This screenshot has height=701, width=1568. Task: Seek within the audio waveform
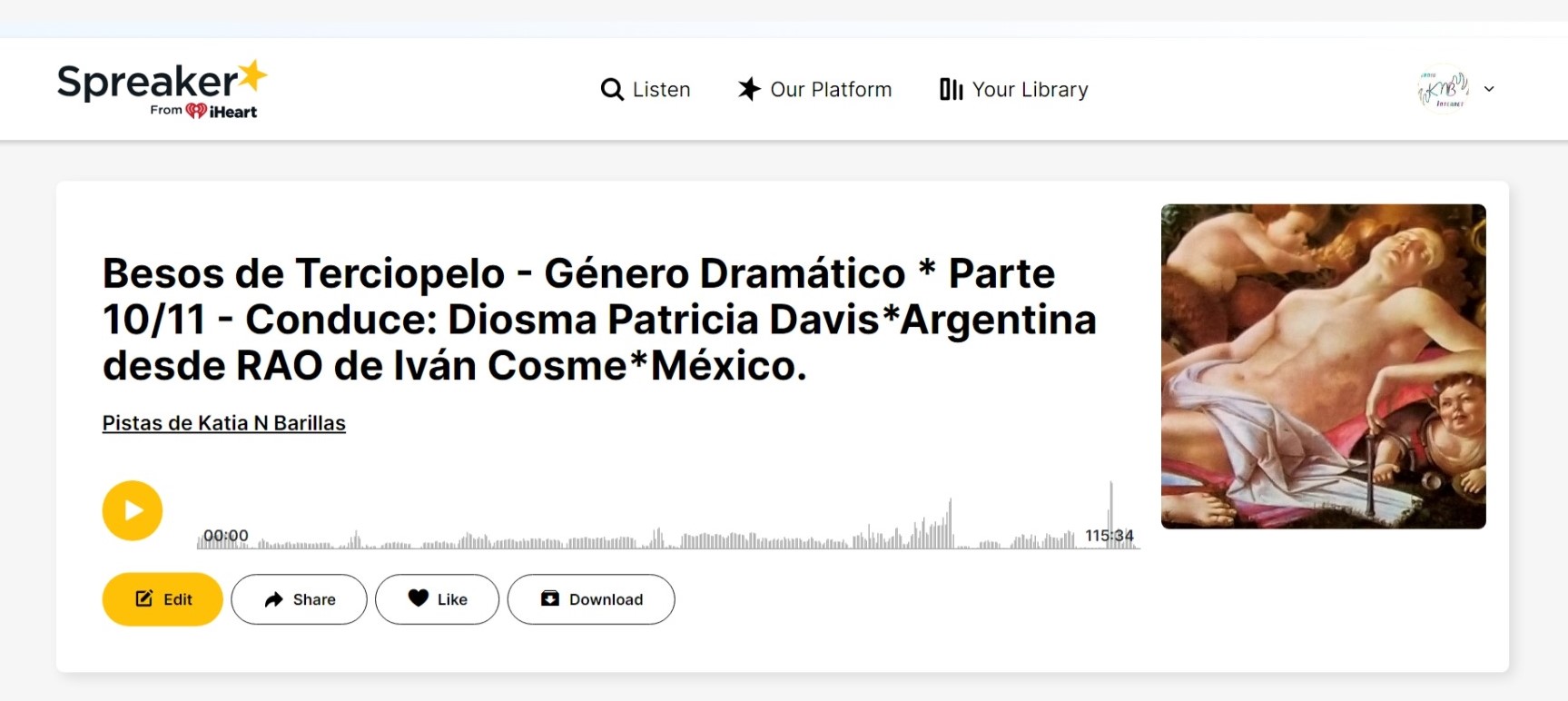coord(668,516)
